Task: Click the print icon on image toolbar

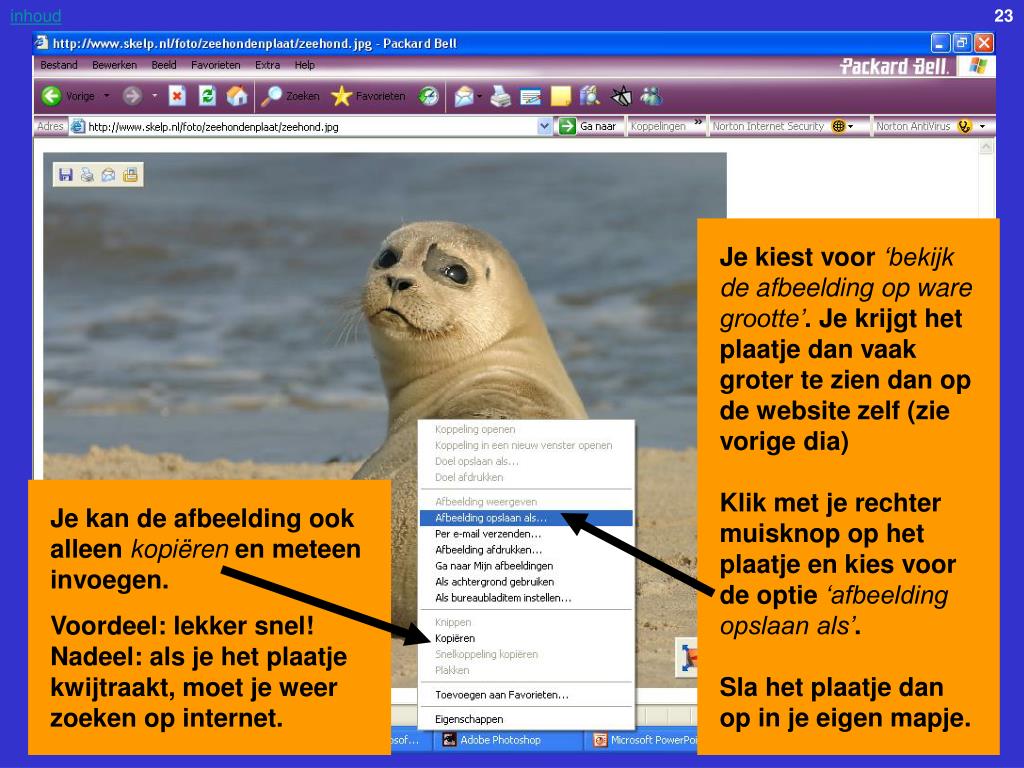Action: 87,174
